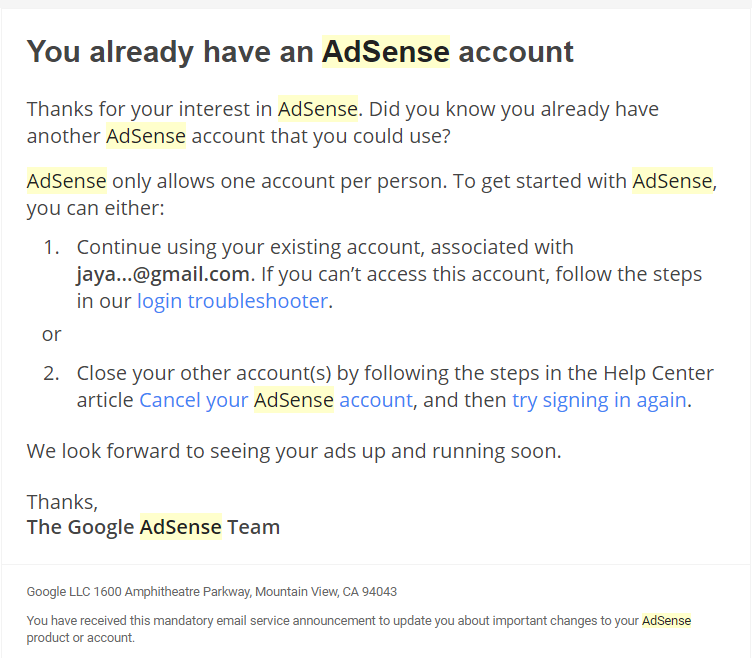Click the highlighted AdSense in the signature line
This screenshot has width=752, height=658.
pos(180,527)
